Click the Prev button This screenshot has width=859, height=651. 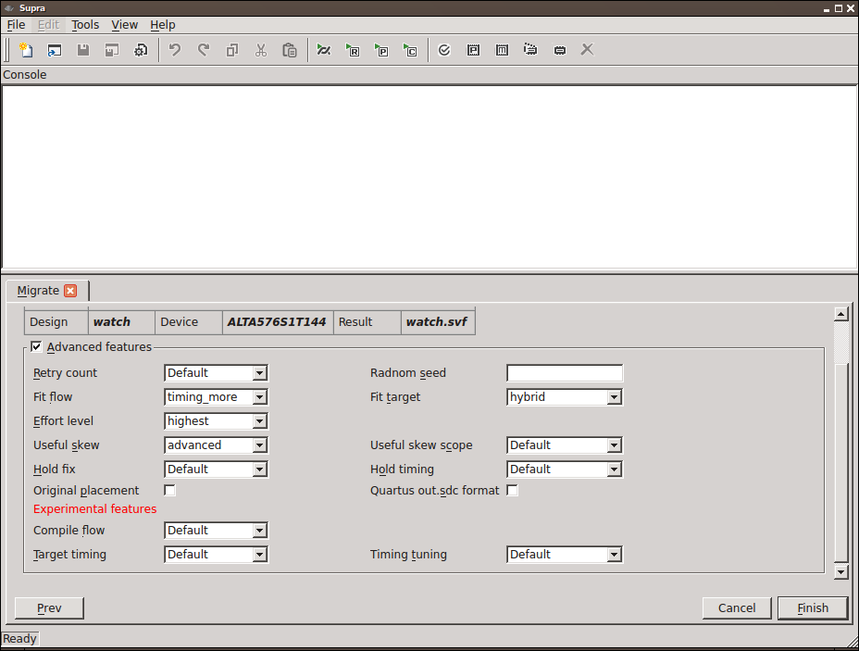tap(49, 608)
